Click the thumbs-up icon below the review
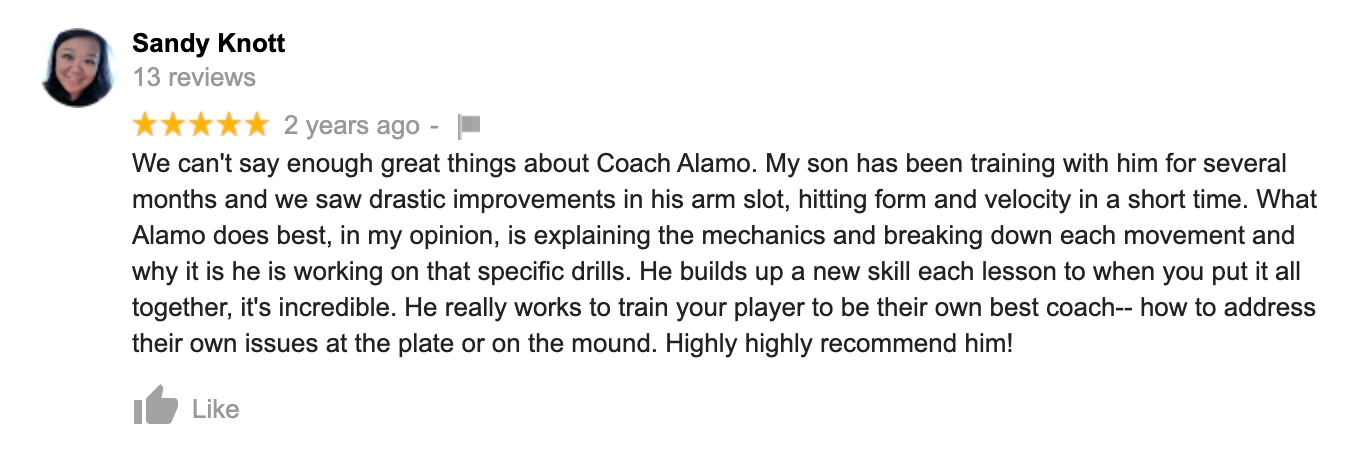1346x452 pixels. (x=155, y=408)
